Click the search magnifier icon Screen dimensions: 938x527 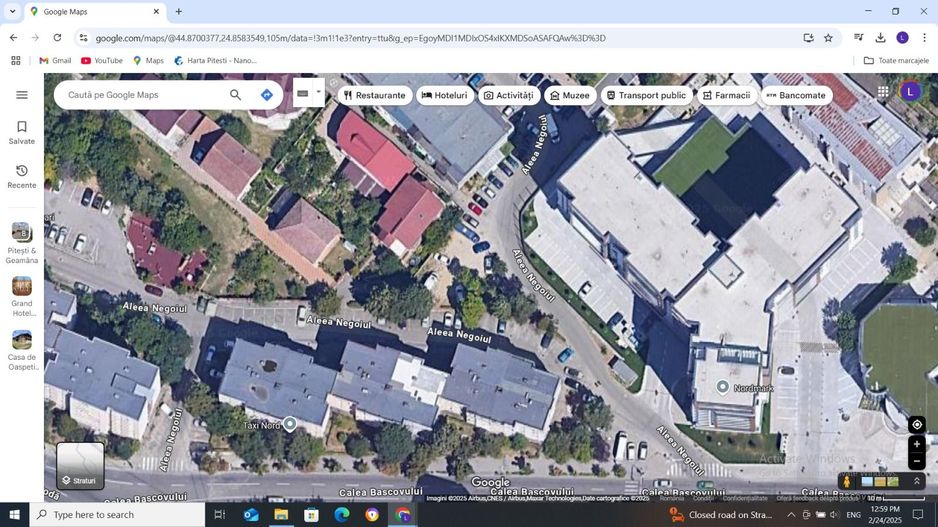pos(236,95)
